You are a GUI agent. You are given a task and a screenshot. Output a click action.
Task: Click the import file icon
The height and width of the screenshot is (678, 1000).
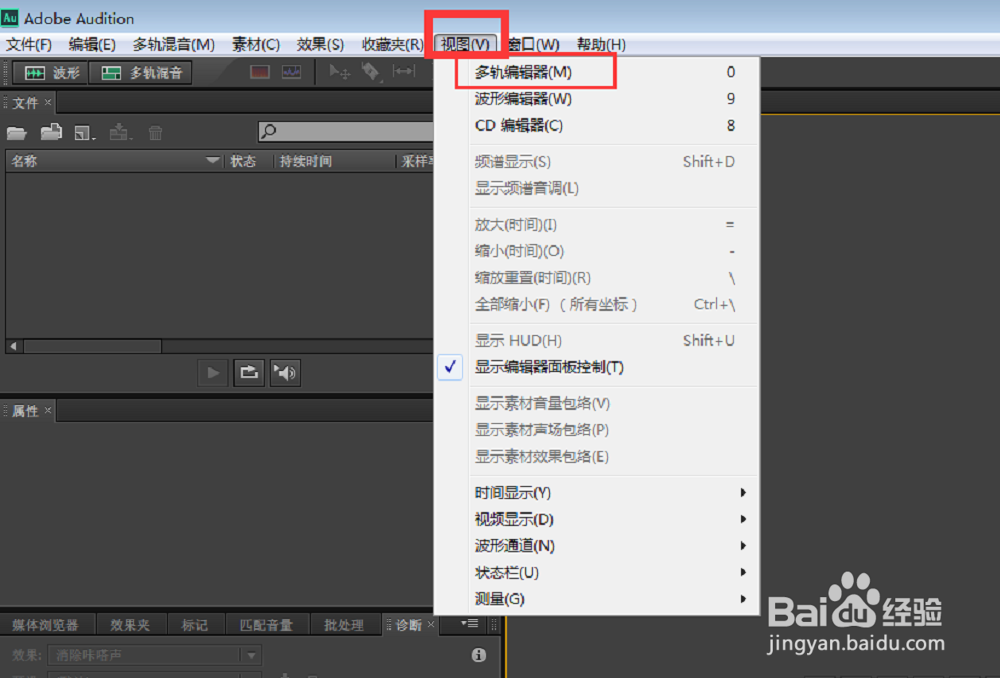[x=51, y=132]
